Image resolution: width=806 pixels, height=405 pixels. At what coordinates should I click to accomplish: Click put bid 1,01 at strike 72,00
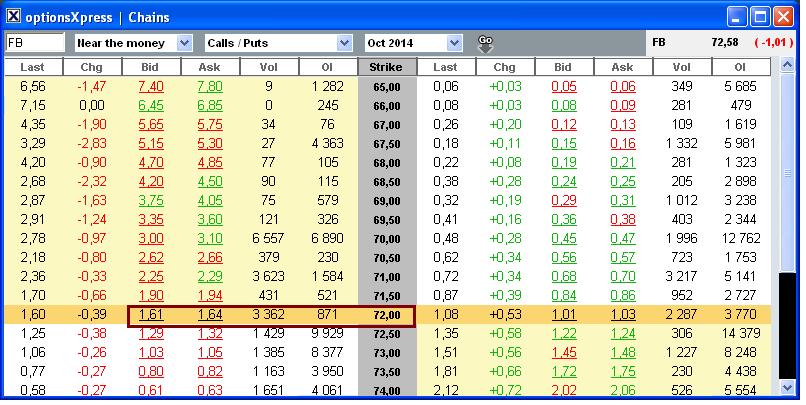pyautogui.click(x=564, y=315)
